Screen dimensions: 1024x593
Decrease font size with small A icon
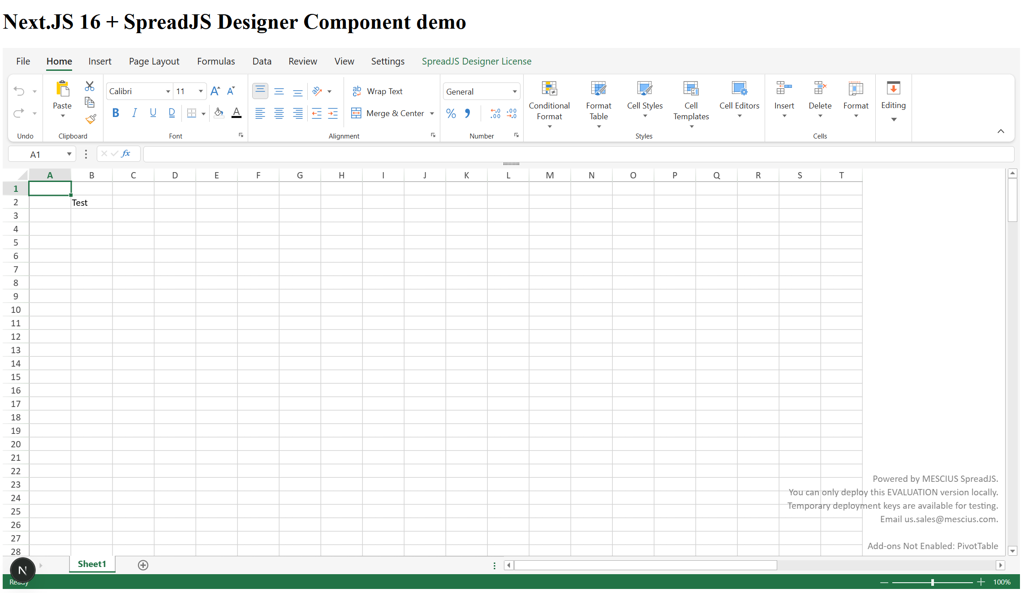pyautogui.click(x=231, y=91)
